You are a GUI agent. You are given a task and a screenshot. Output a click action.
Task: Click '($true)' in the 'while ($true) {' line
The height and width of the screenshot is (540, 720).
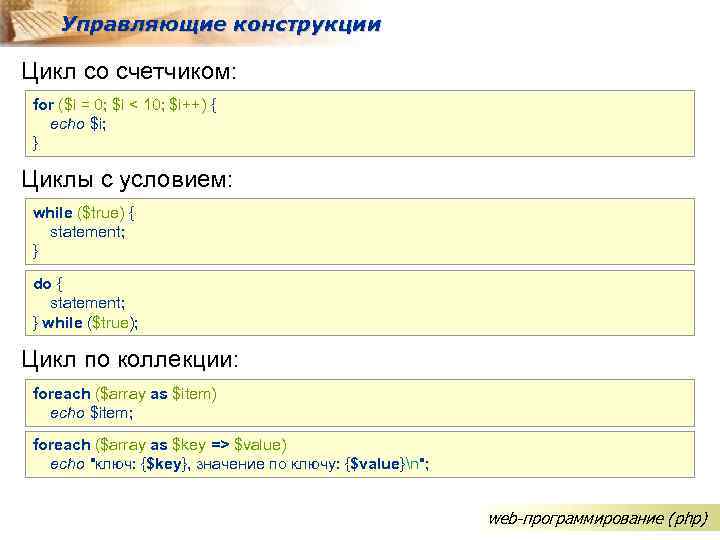tap(101, 213)
